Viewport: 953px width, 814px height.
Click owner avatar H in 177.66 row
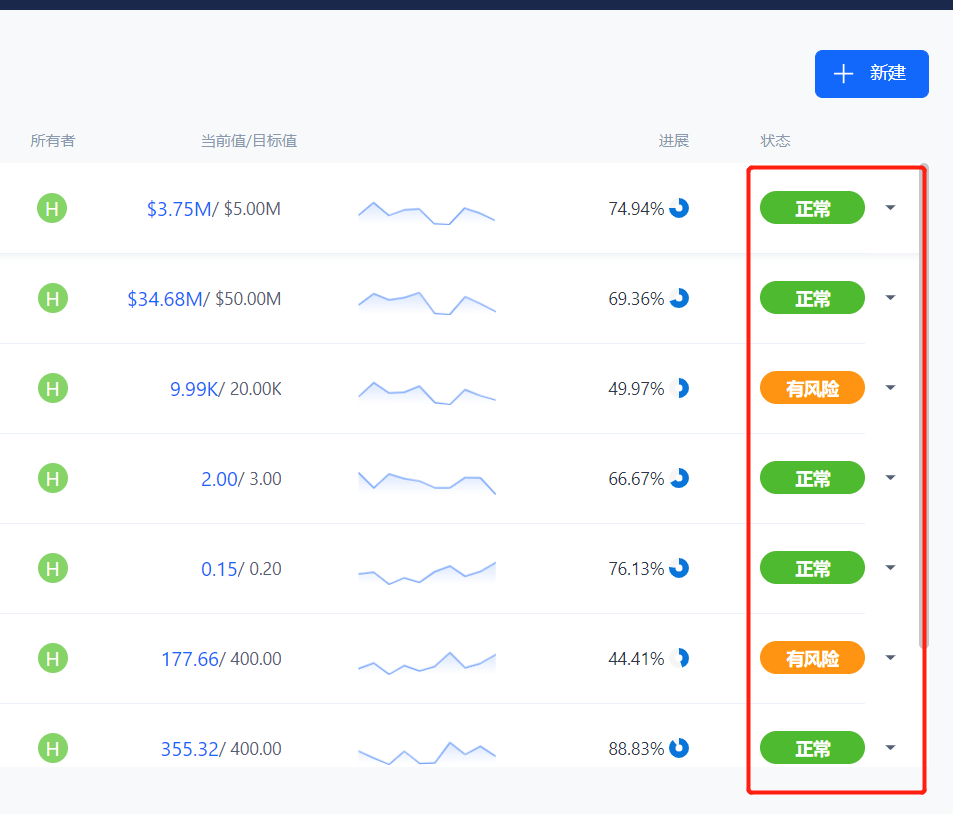(52, 658)
